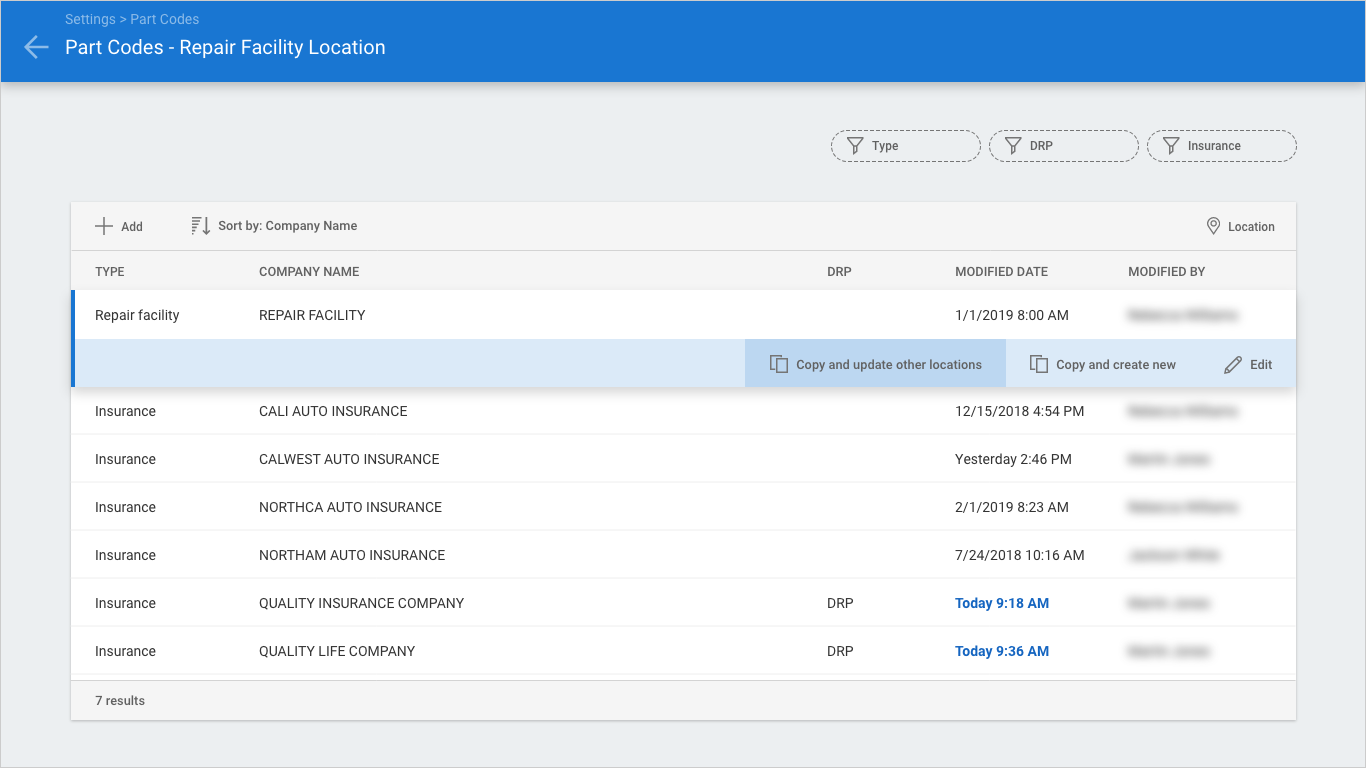
Task: Click the Modified Date column header
Action: click(1001, 272)
